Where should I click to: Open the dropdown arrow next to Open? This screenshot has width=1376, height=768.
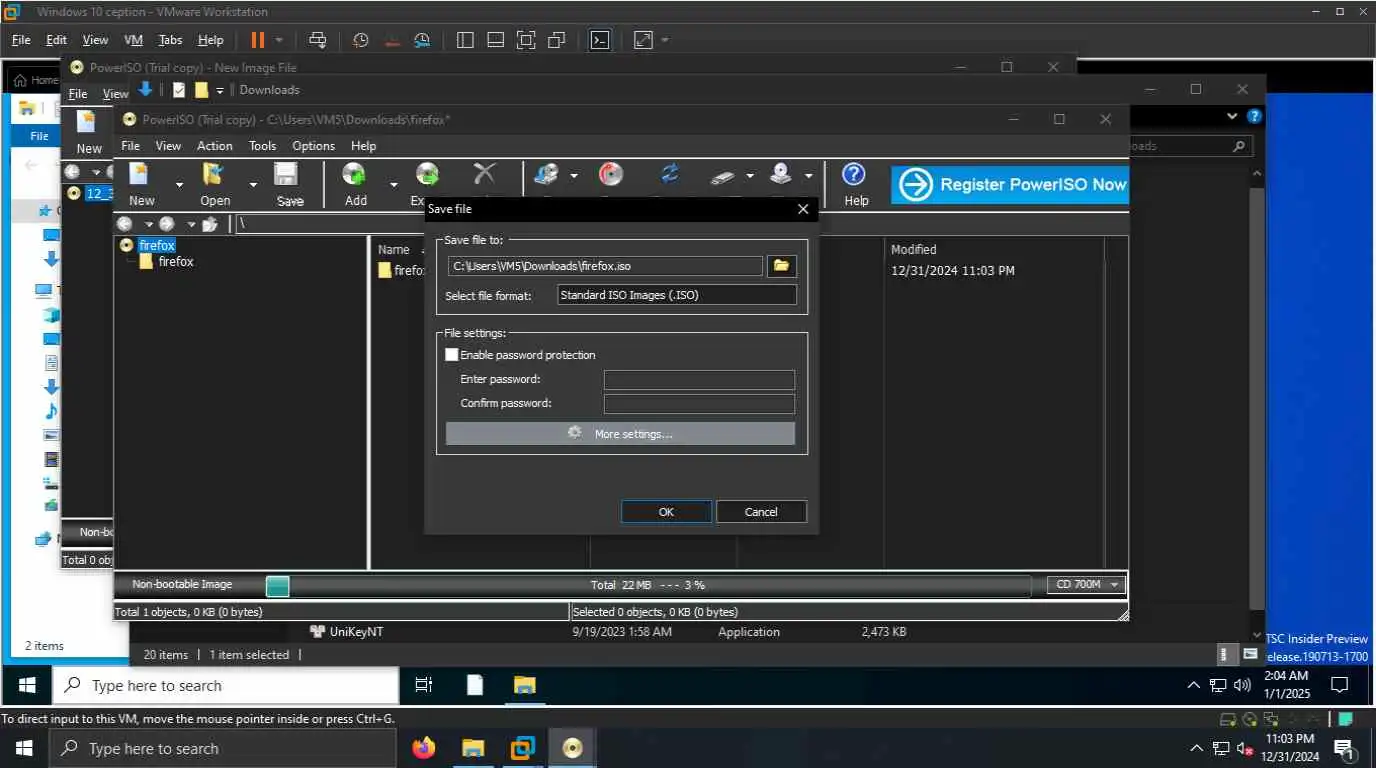pos(252,184)
